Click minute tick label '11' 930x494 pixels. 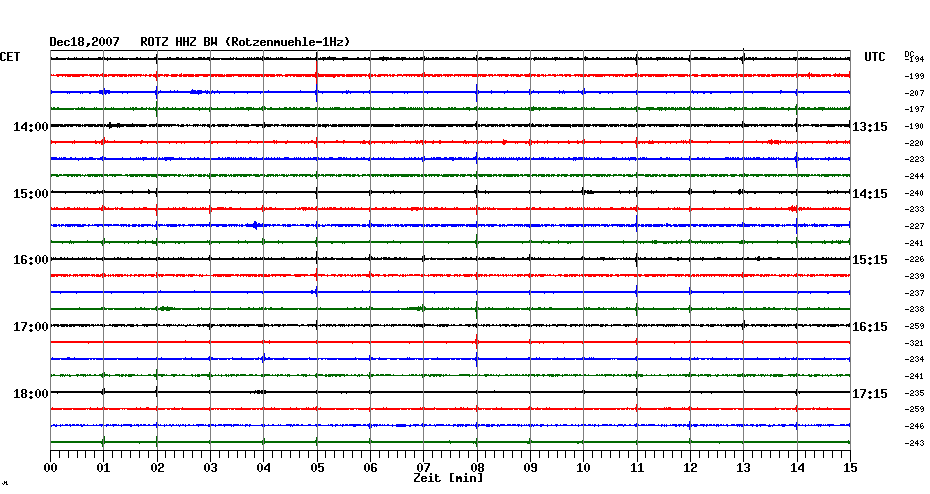point(637,468)
